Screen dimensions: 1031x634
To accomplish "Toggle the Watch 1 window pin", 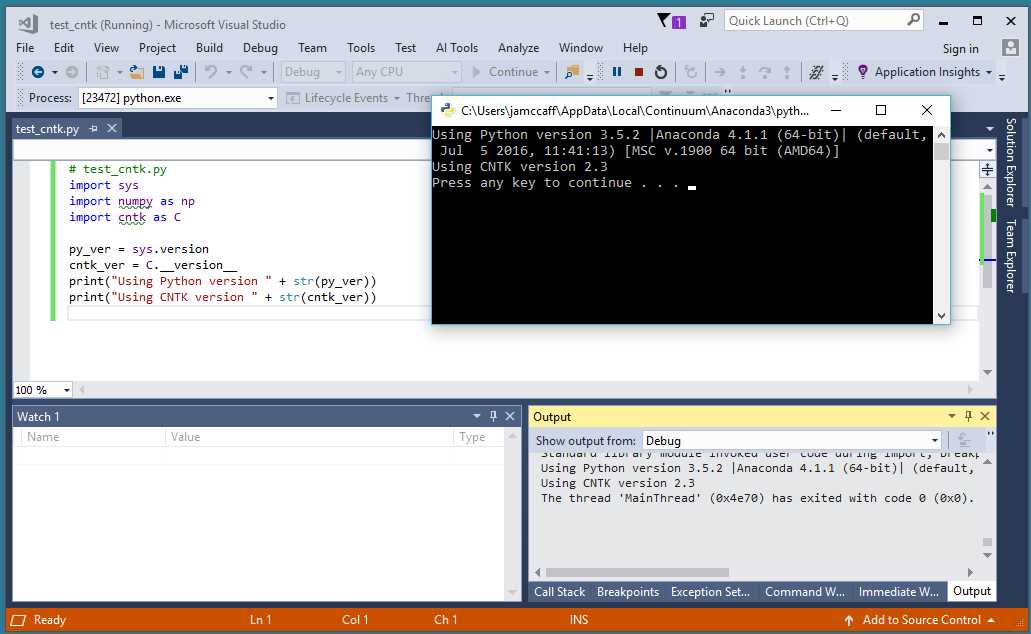I will click(492, 416).
